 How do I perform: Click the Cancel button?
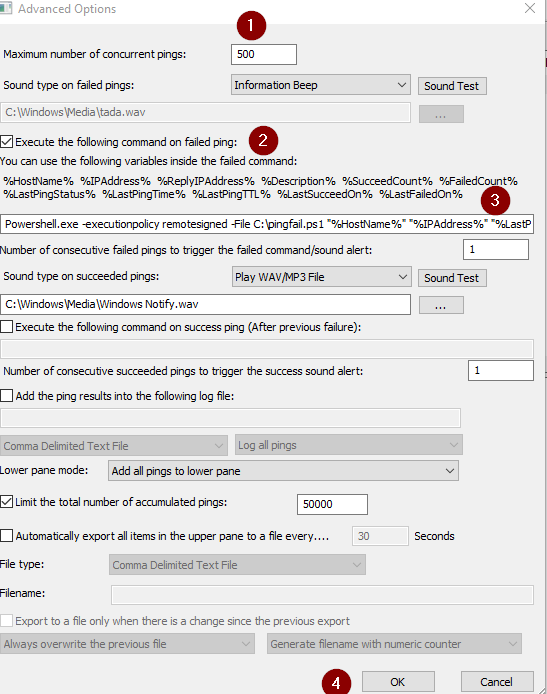(x=497, y=682)
